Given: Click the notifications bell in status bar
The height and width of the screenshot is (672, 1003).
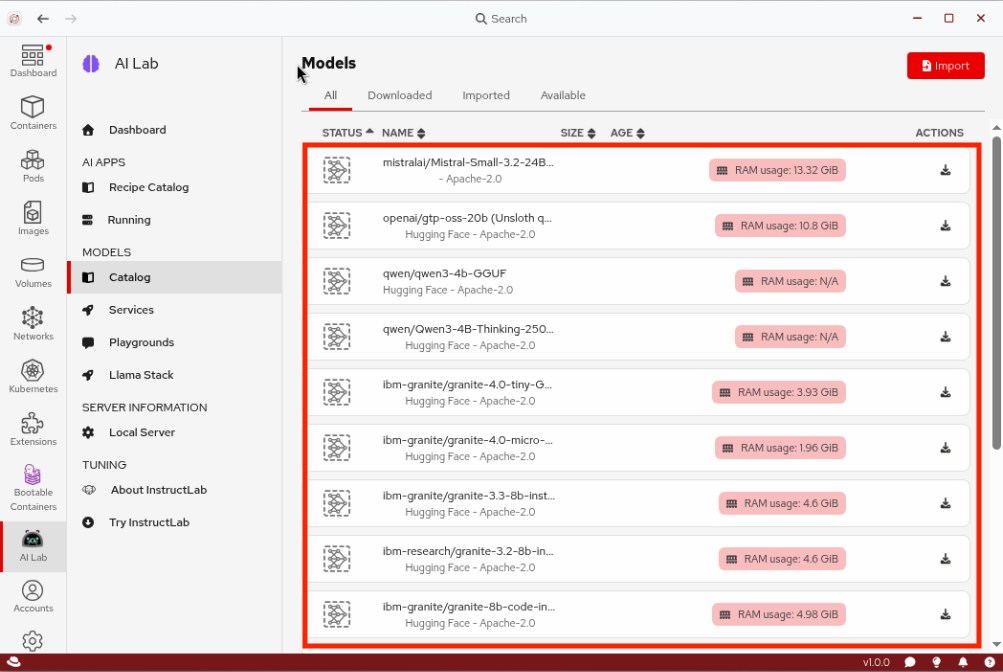Looking at the screenshot, I should point(963,662).
